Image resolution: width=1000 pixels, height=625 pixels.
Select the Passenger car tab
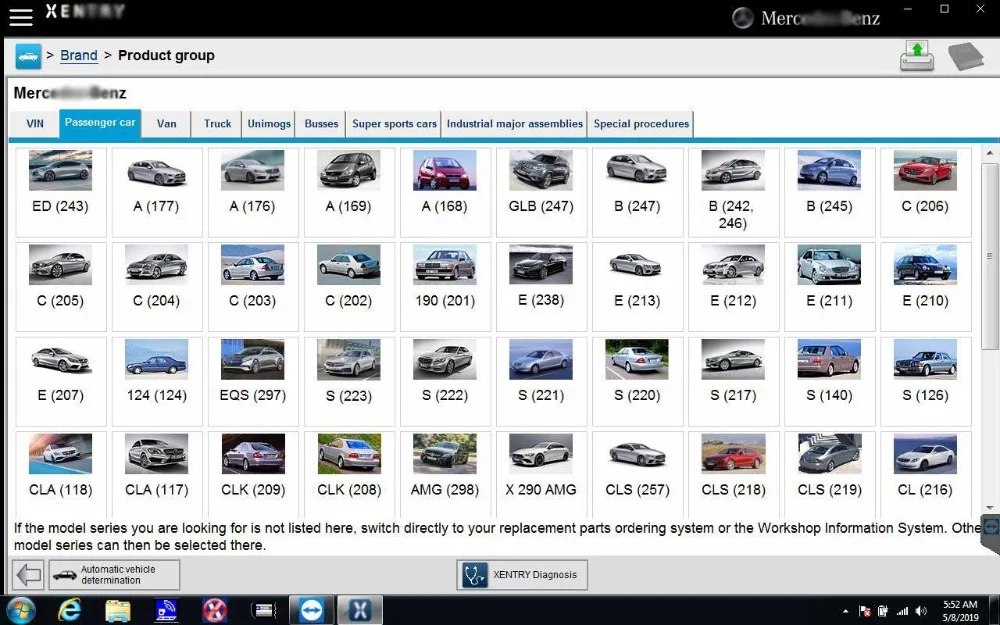click(100, 123)
